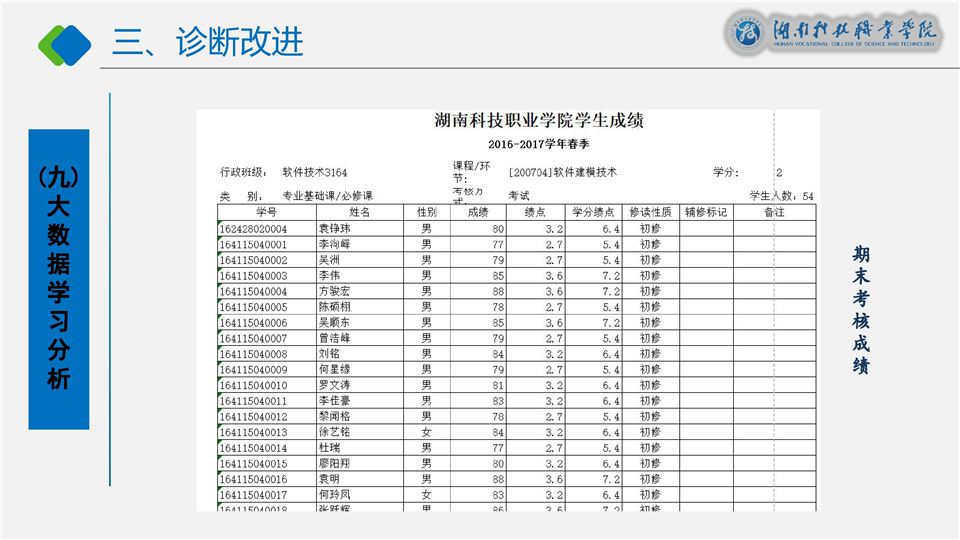Click the '学号' column header
This screenshot has width=960, height=540.
(x=266, y=212)
